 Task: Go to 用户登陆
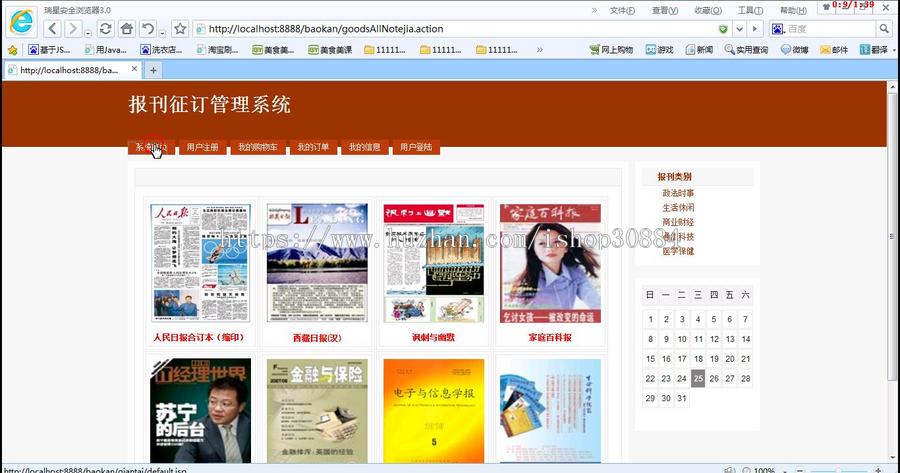point(416,147)
